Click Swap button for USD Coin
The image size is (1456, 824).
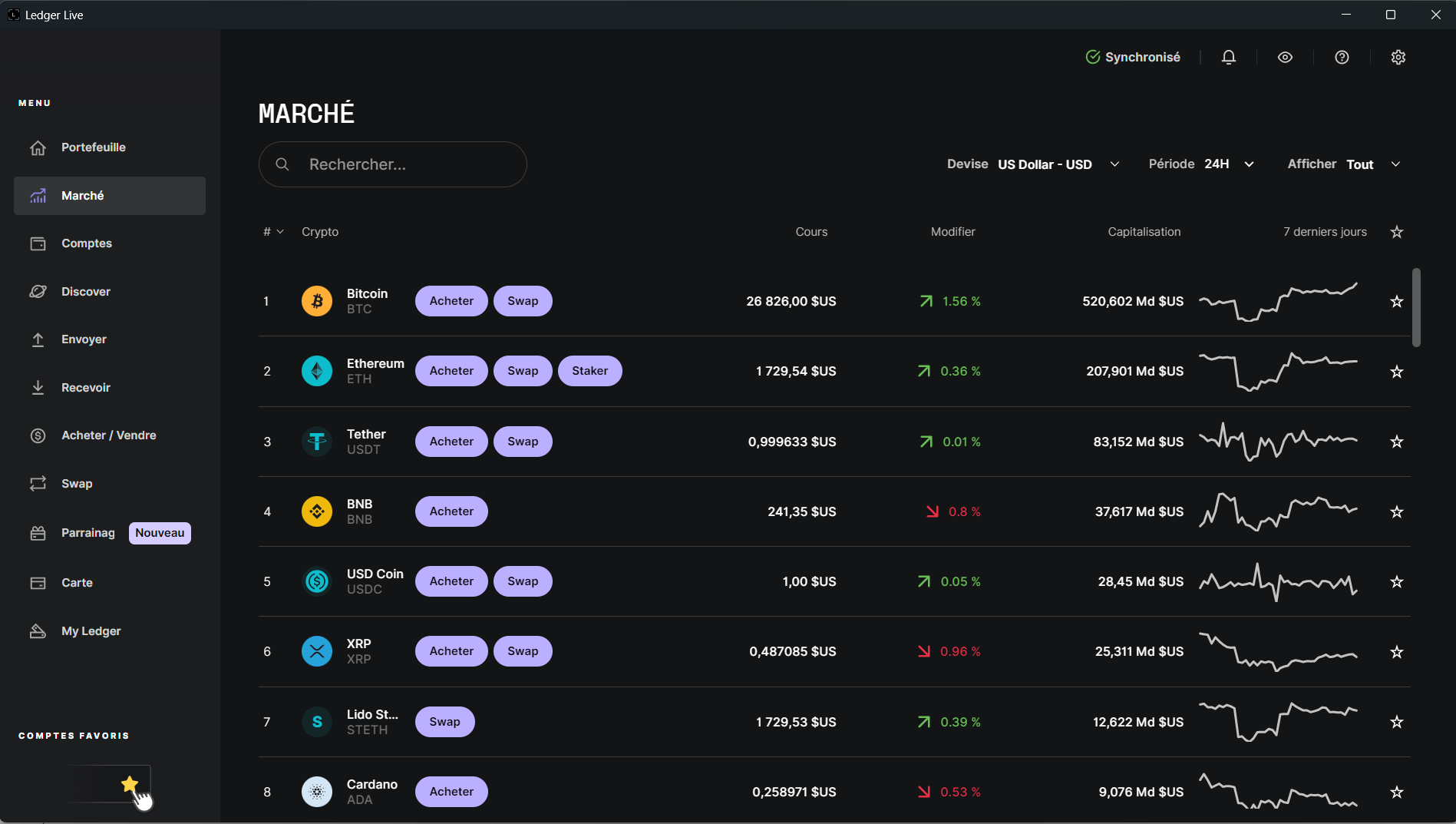(x=523, y=581)
